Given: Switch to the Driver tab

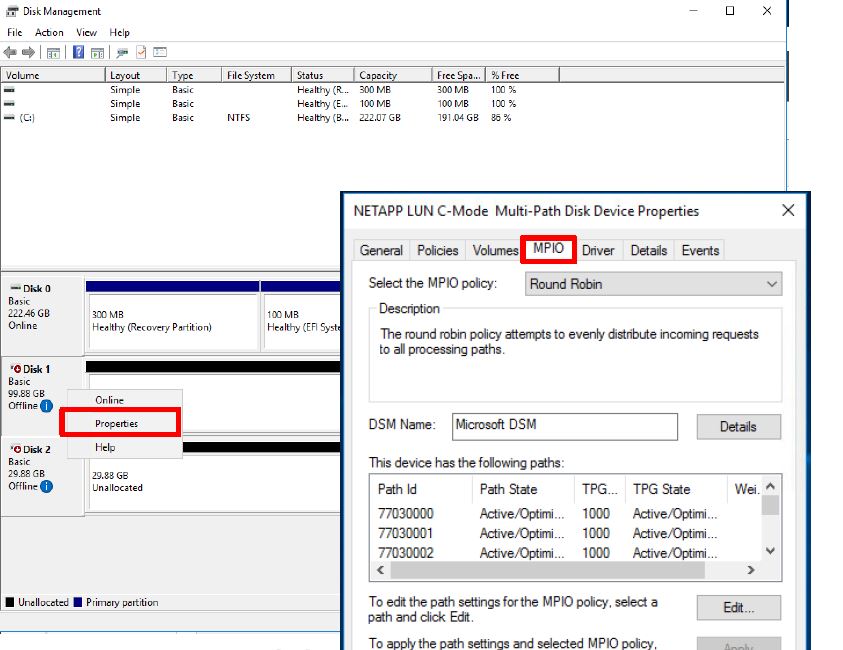Looking at the screenshot, I should 598,250.
